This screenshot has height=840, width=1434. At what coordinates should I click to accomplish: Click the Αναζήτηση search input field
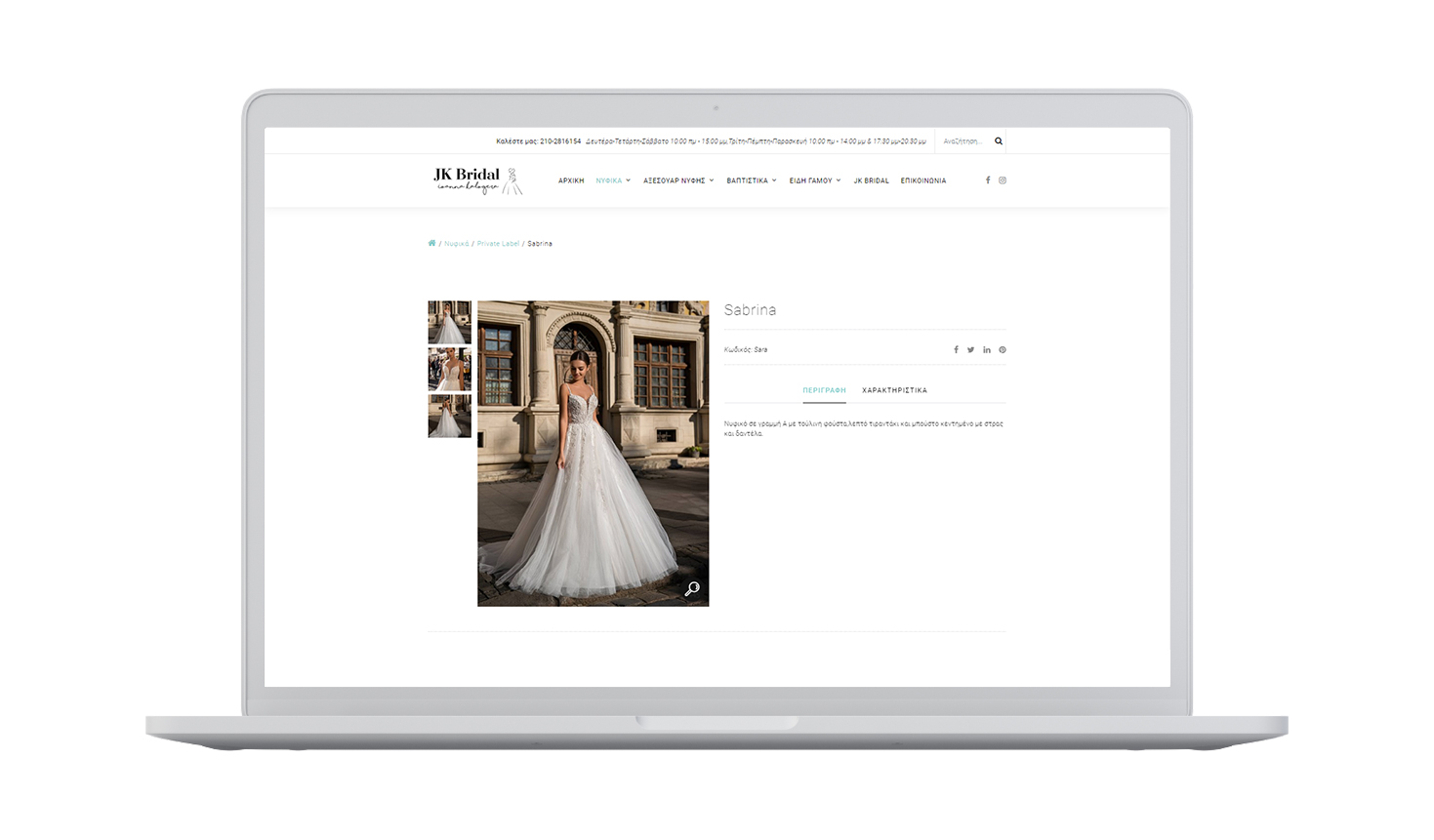tap(962, 141)
